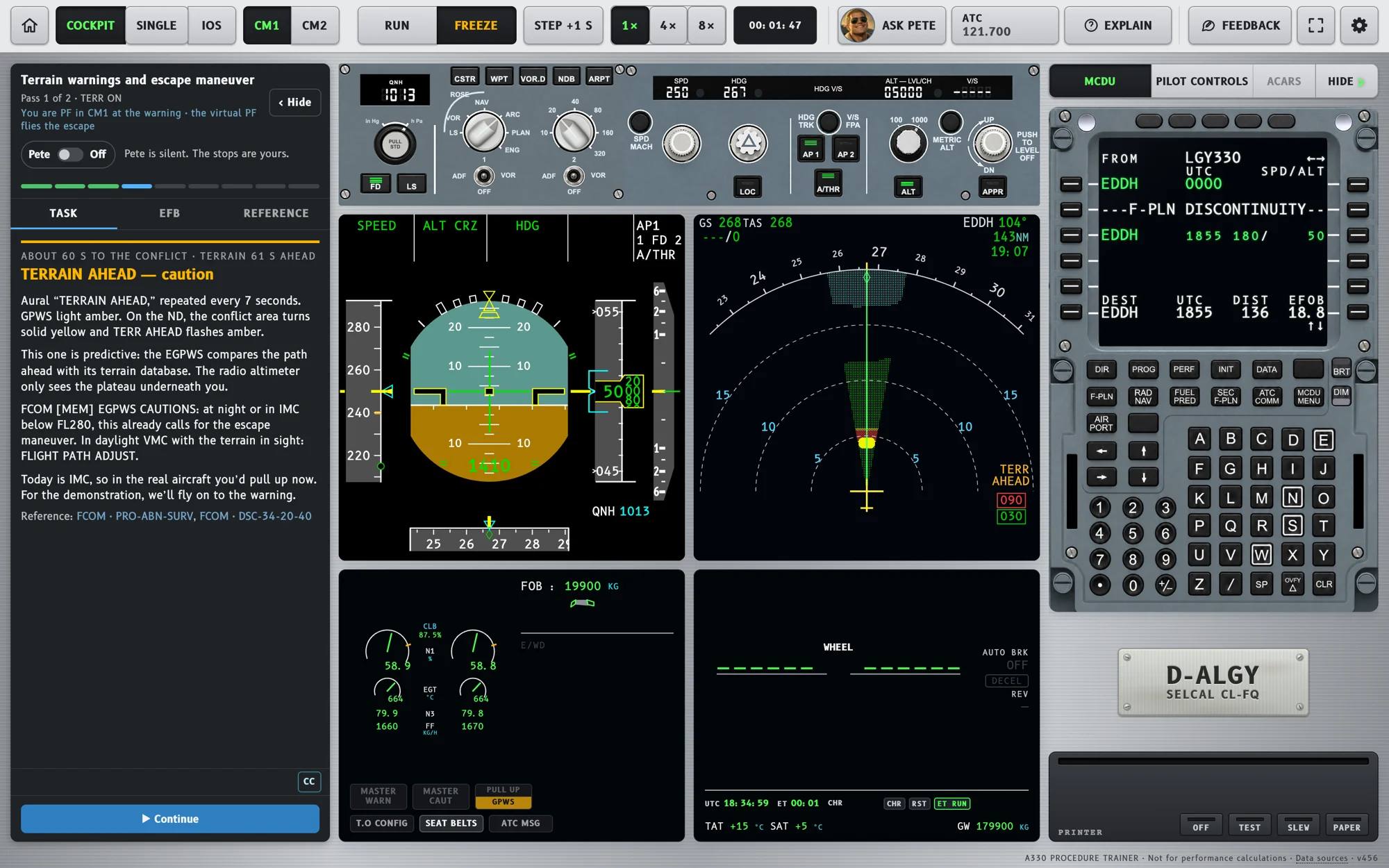Click the printer PAPER button

point(1346,826)
